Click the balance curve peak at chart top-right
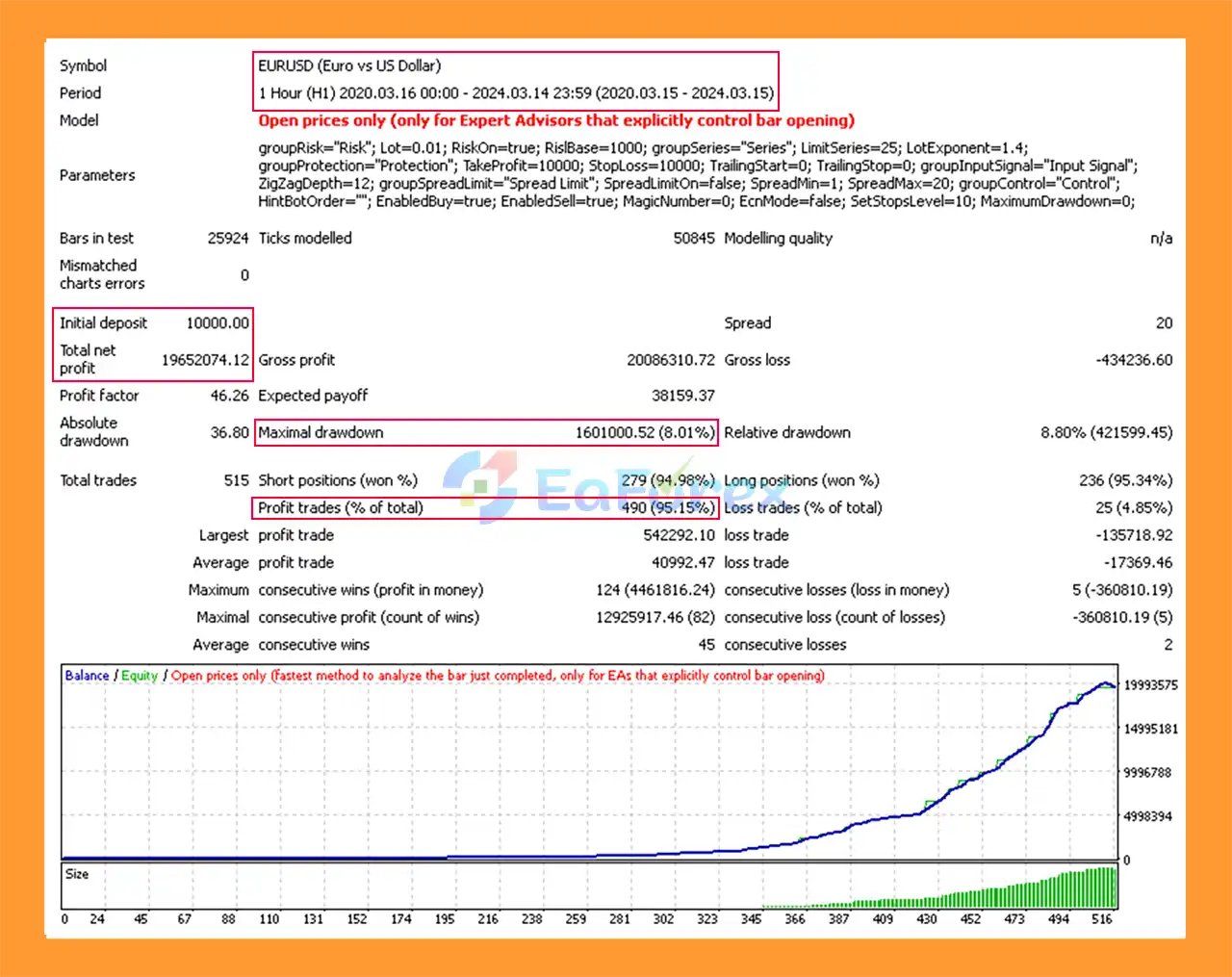Viewport: 1232px width, 977px height. [1105, 683]
